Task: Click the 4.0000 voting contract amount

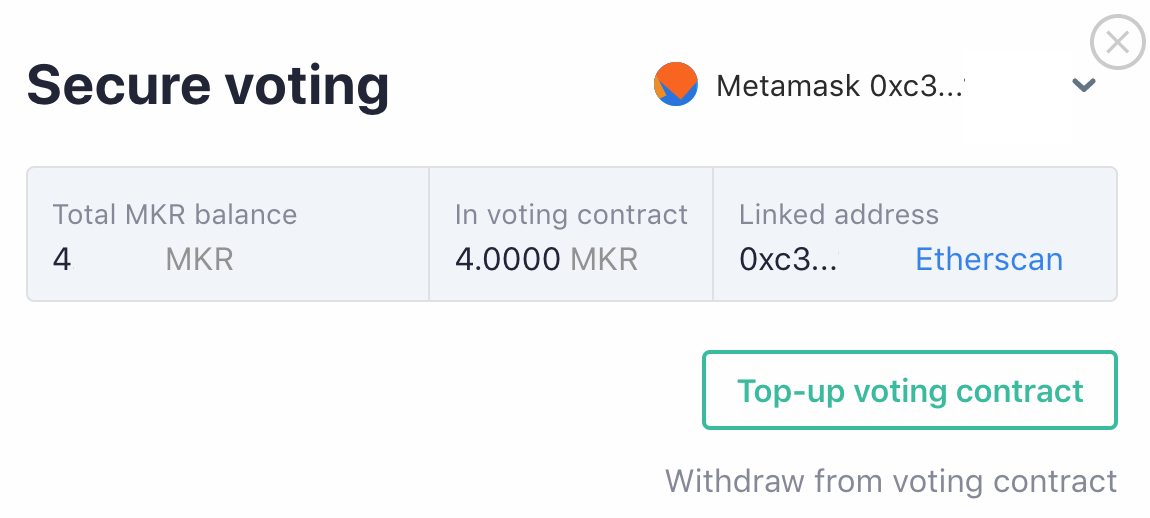Action: pos(507,260)
